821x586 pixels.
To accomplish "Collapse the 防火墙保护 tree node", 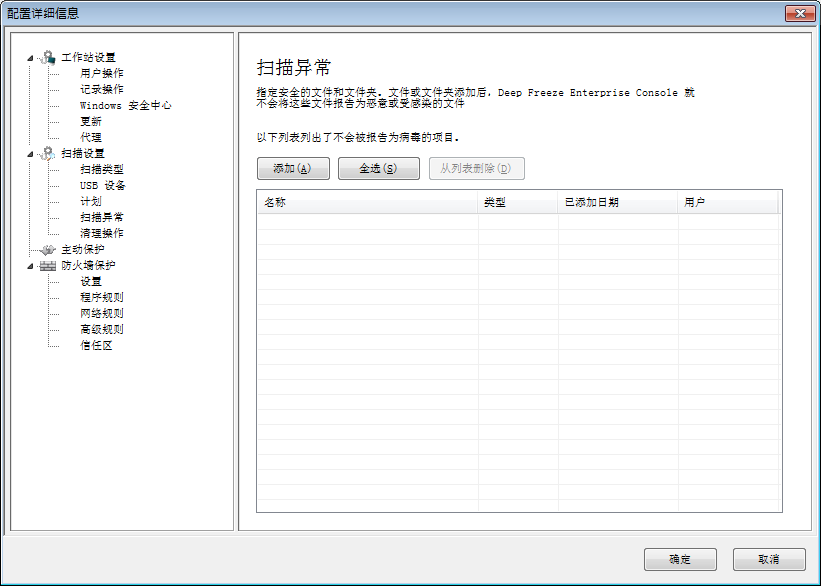I will point(31,265).
